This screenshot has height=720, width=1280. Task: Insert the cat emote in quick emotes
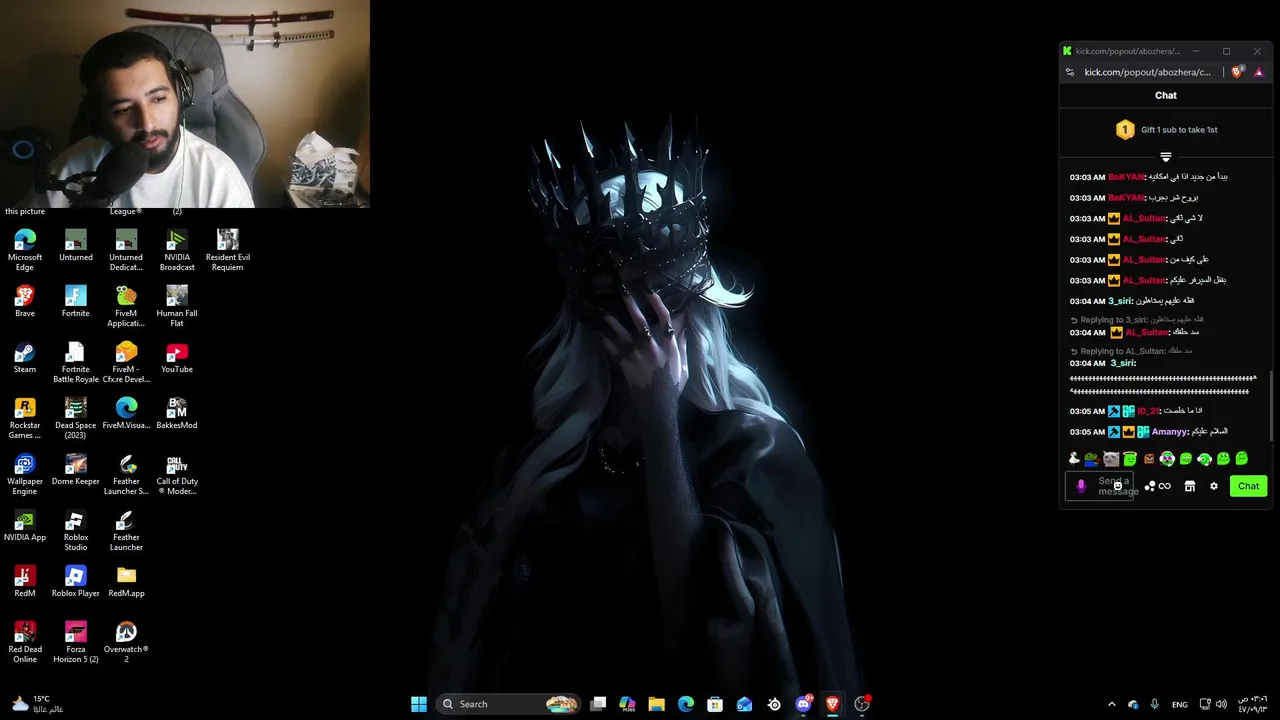1111,459
